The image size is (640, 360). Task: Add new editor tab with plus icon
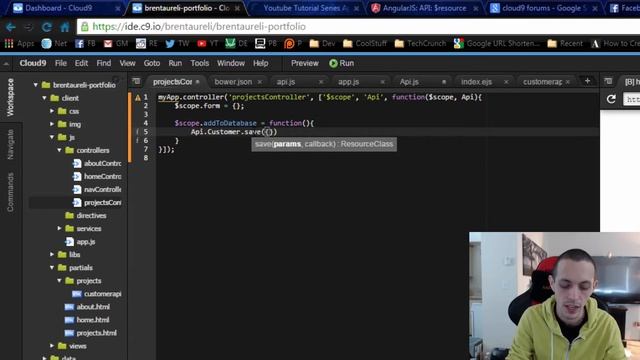pyautogui.click(x=587, y=81)
